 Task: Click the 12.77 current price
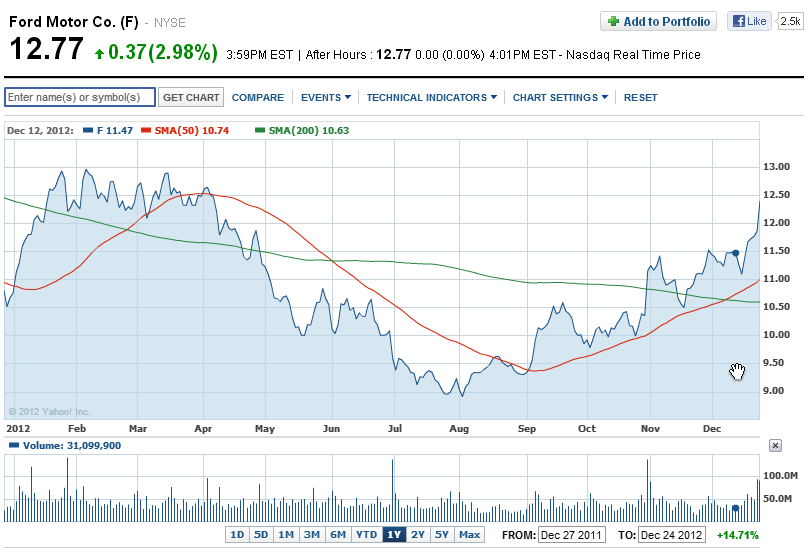point(46,49)
